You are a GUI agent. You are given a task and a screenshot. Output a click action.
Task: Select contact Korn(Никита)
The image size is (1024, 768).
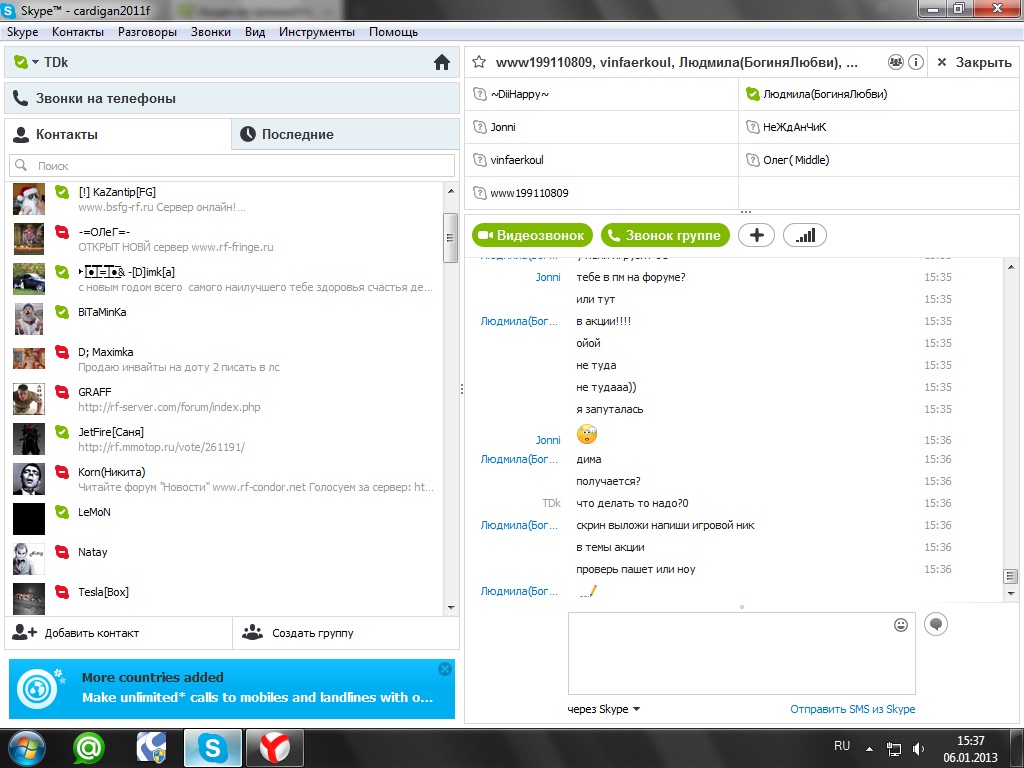click(225, 479)
